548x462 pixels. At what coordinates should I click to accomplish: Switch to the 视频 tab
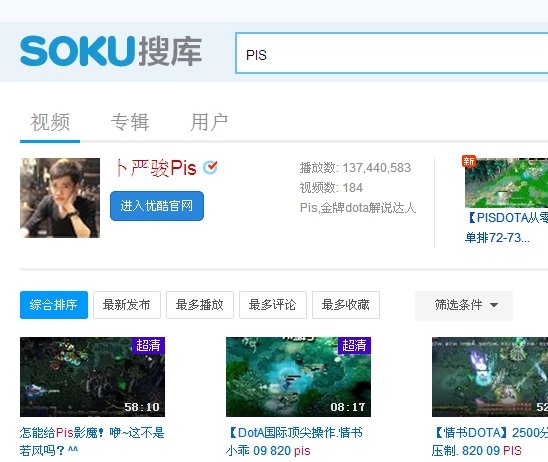pos(50,122)
